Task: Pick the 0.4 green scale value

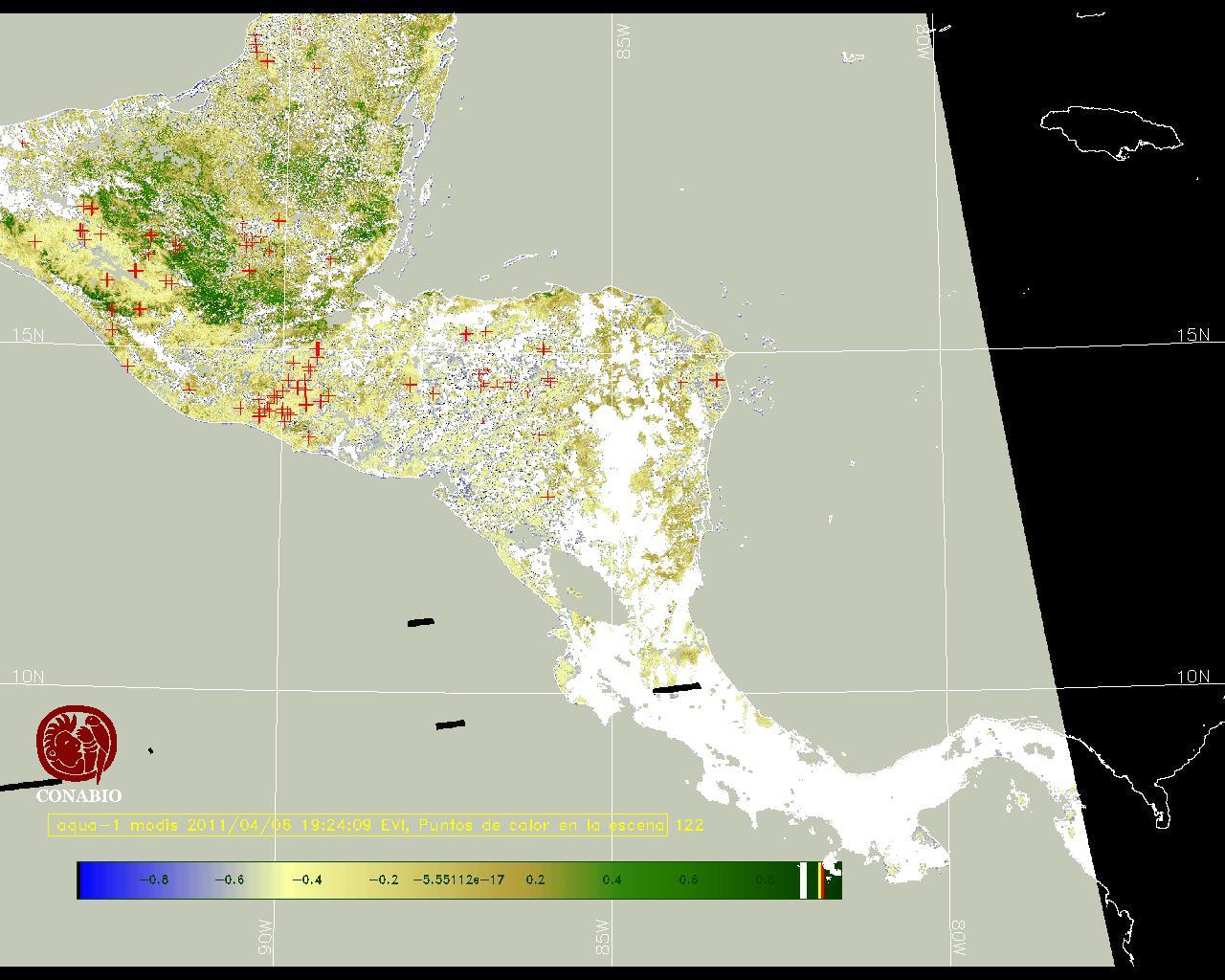Action: coord(612,880)
